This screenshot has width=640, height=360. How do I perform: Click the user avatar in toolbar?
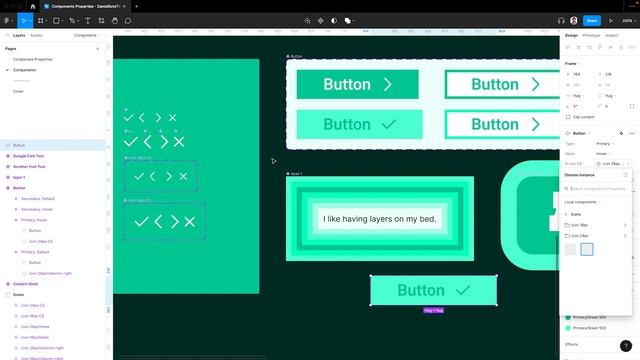(x=574, y=20)
